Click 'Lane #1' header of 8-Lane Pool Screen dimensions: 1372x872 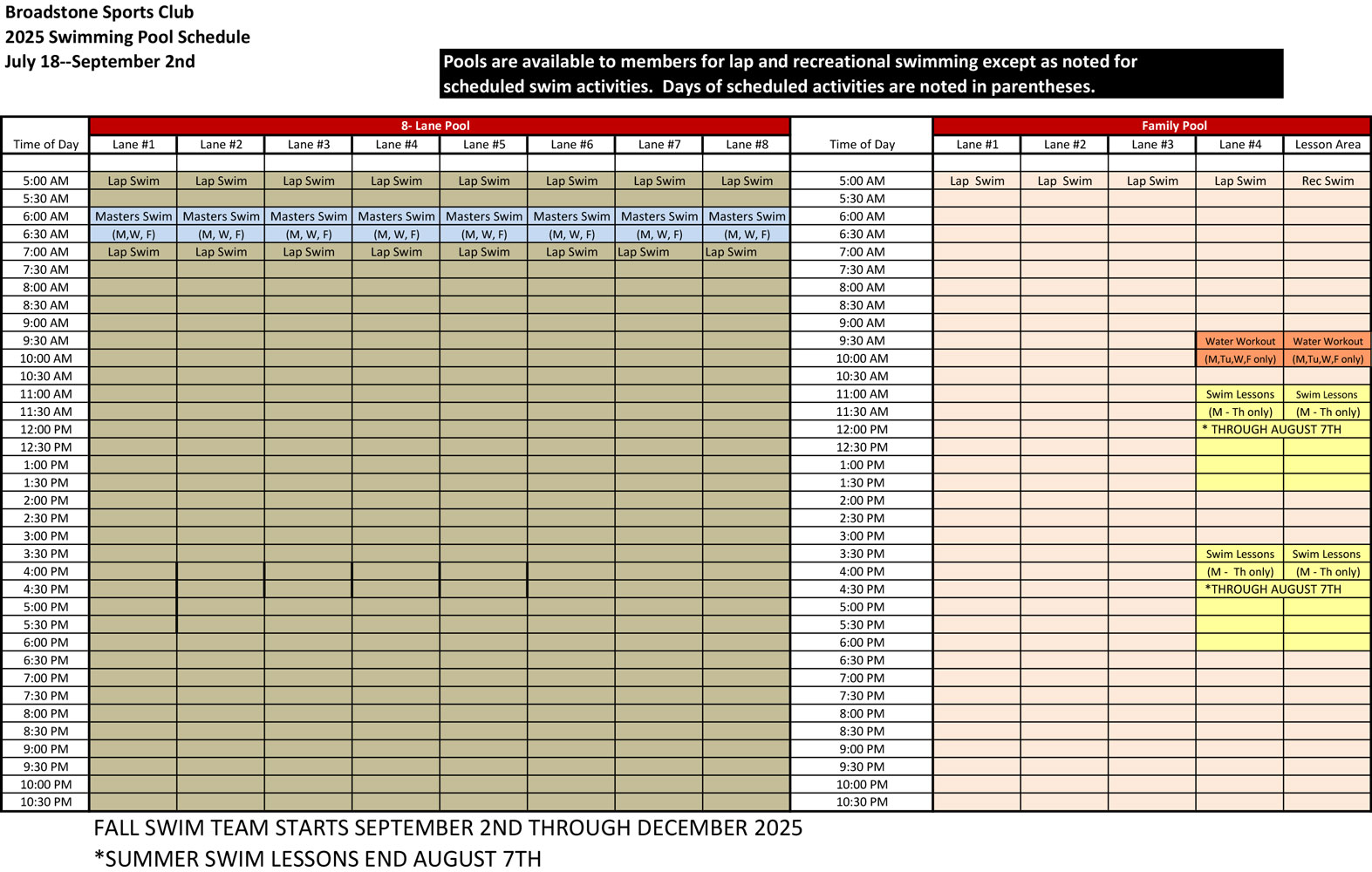(133, 145)
